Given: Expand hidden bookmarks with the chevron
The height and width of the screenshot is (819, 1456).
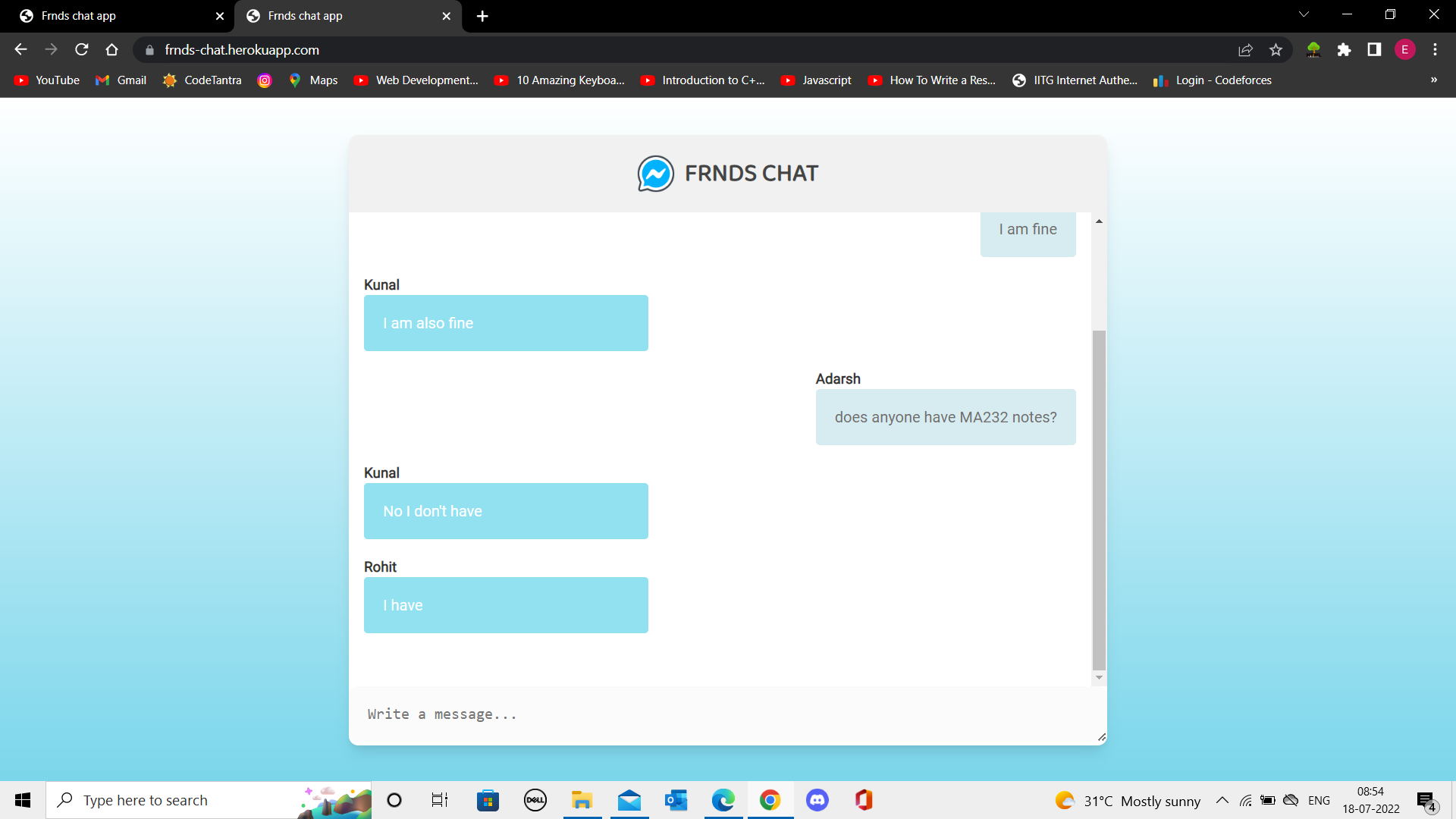Looking at the screenshot, I should point(1435,80).
